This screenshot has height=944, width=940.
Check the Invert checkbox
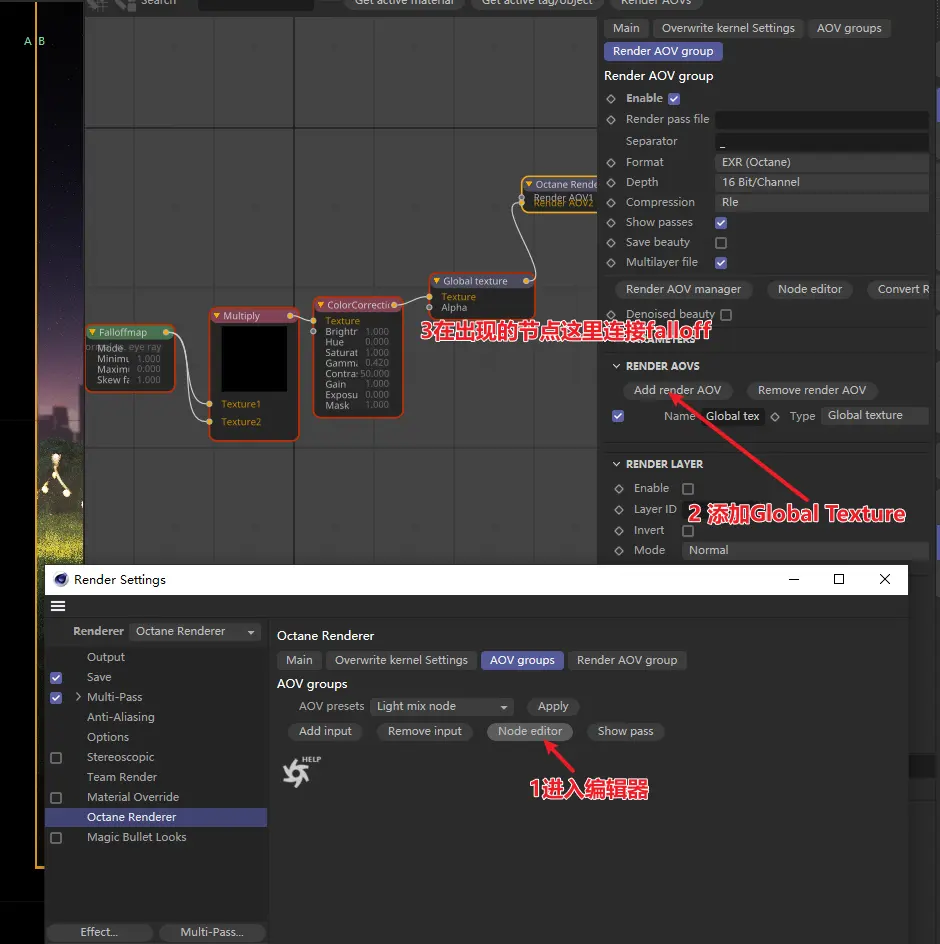(x=688, y=531)
